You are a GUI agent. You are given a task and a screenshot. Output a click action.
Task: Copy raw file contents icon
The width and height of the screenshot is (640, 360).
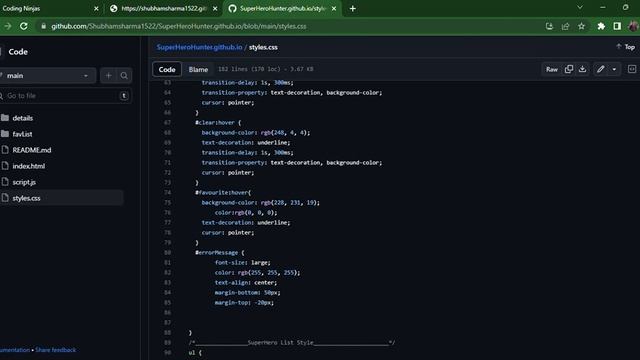[569, 69]
